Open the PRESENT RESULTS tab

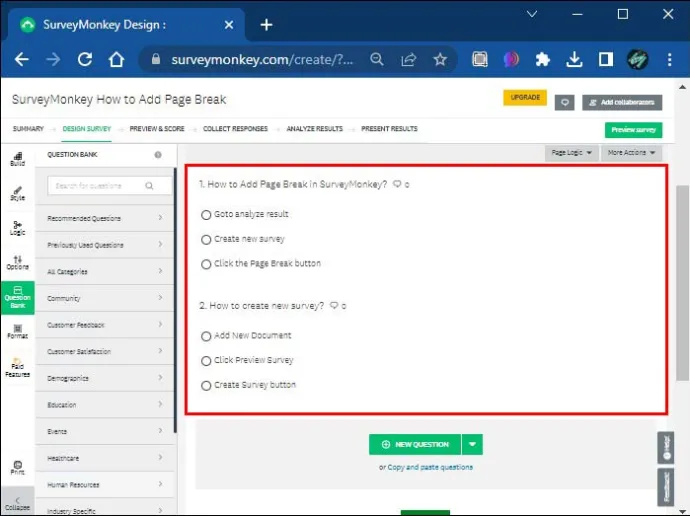(389, 129)
